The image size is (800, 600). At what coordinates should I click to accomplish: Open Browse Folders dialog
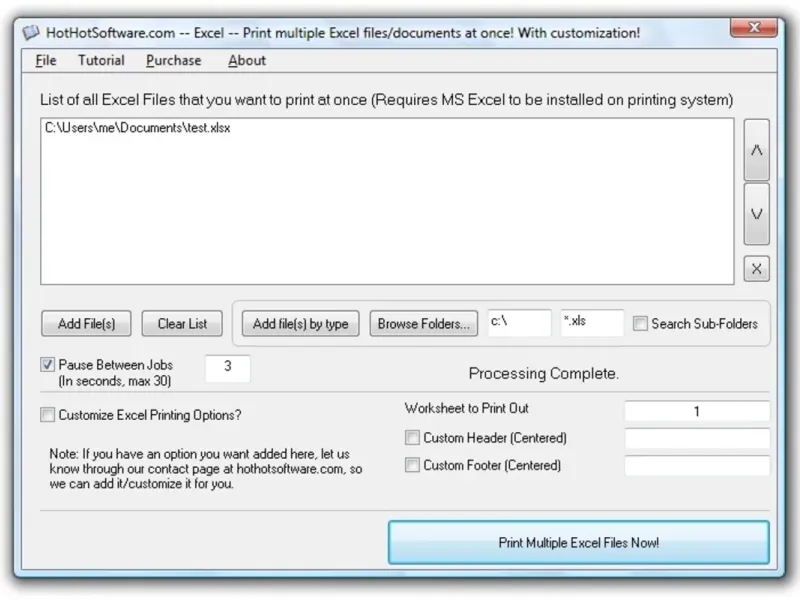point(423,323)
